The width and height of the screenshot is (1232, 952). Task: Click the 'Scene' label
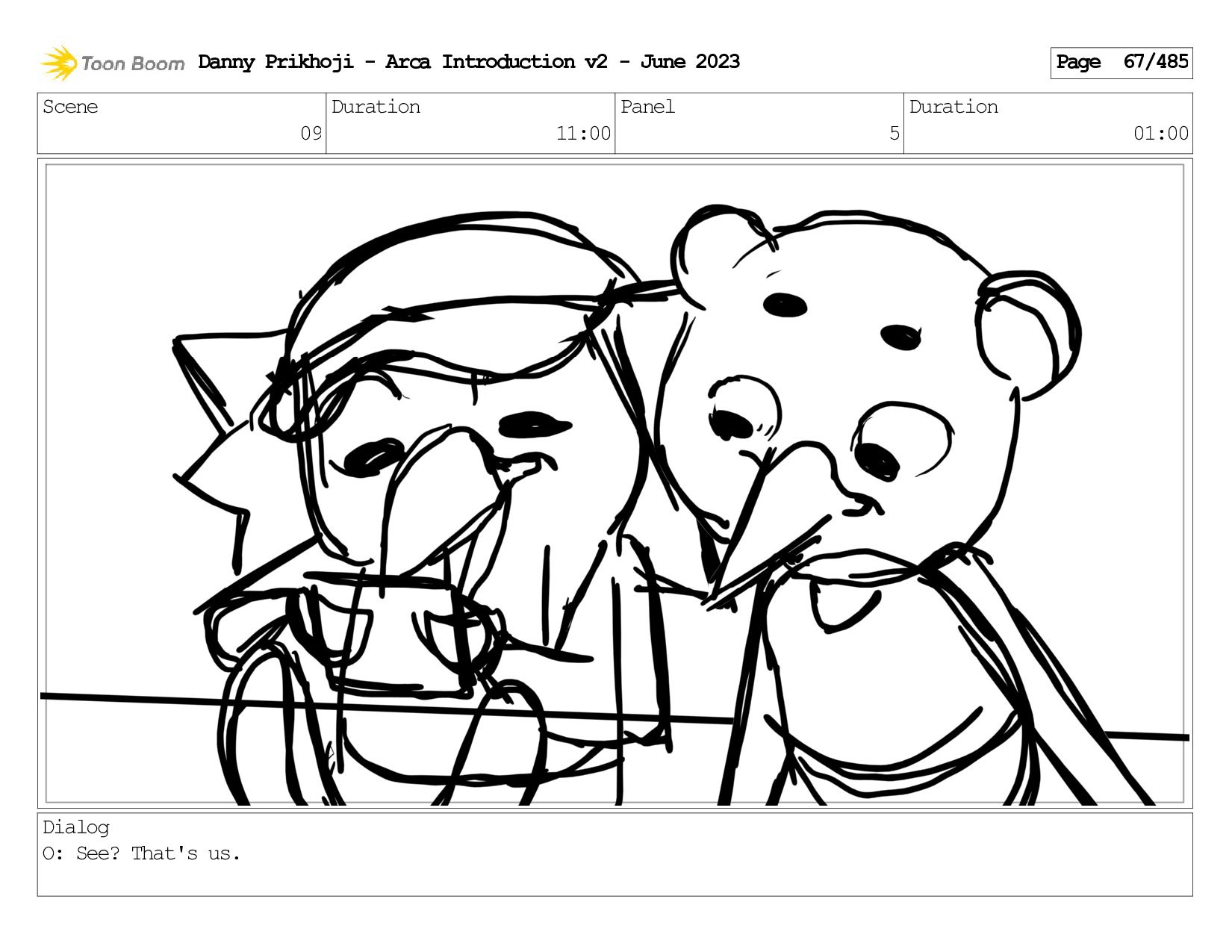(x=70, y=107)
